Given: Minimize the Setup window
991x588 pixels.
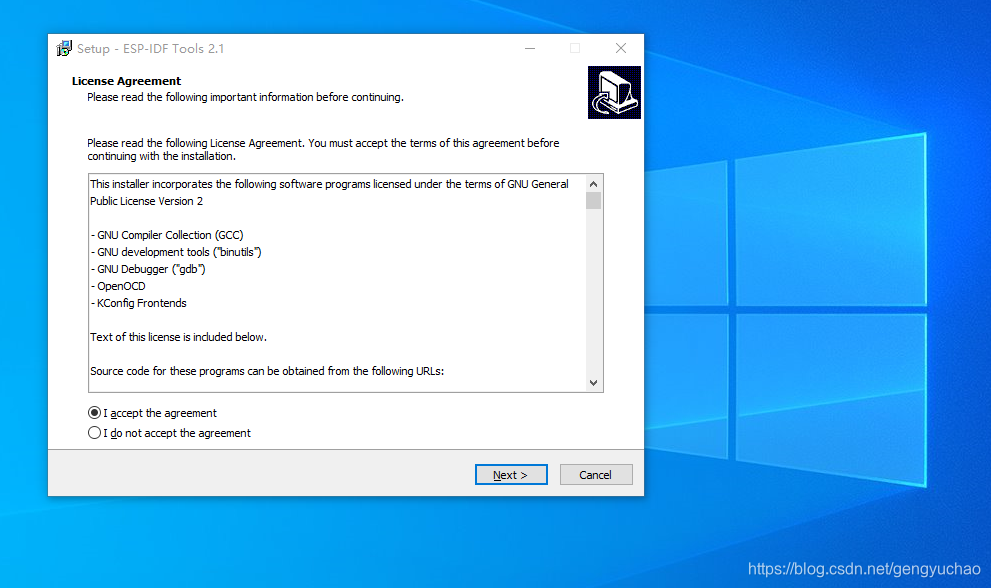Looking at the screenshot, I should point(530,49).
